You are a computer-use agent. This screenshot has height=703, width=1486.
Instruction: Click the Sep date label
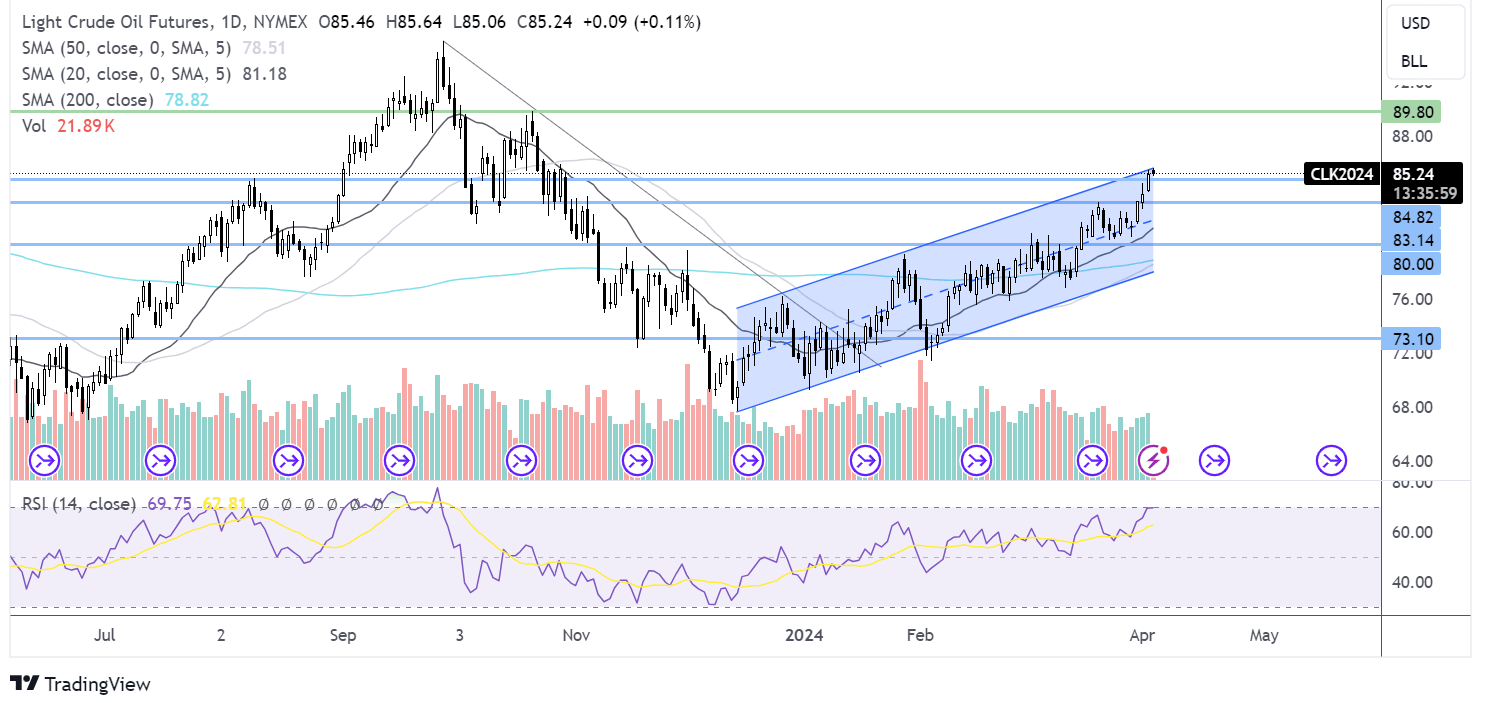coord(343,635)
